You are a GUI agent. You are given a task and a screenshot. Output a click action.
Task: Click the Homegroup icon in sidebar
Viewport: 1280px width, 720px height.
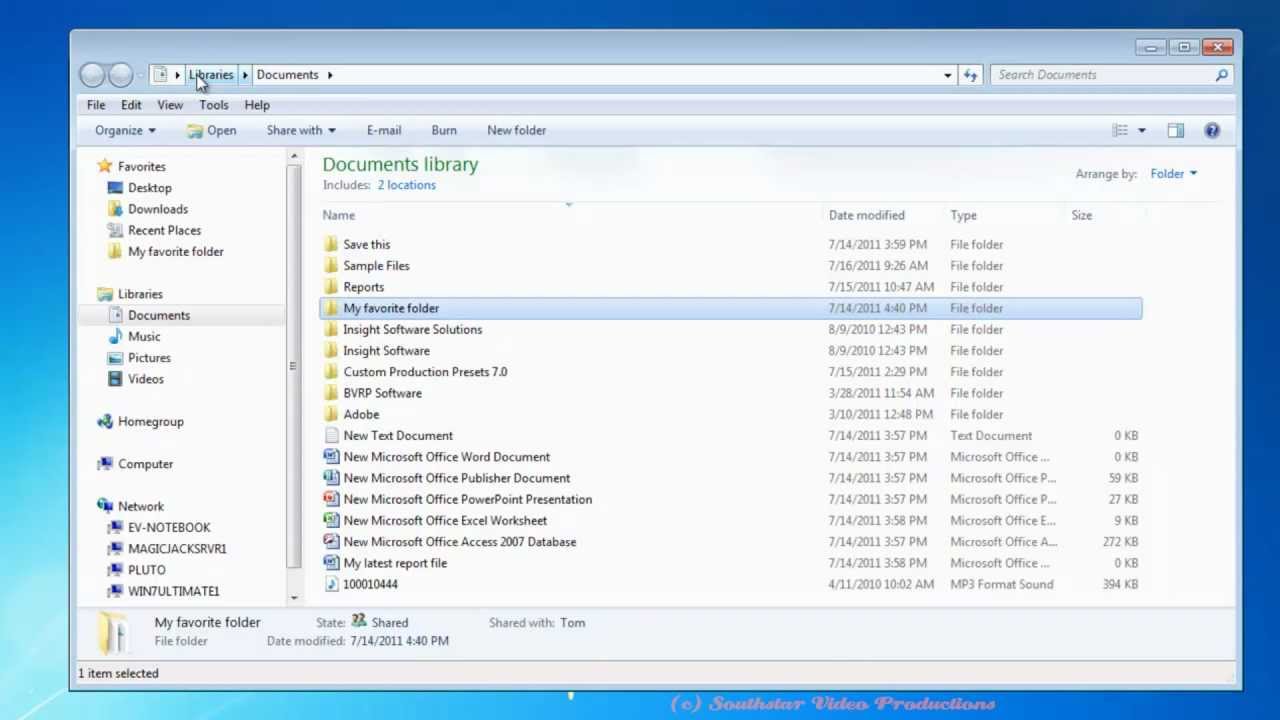pos(105,421)
